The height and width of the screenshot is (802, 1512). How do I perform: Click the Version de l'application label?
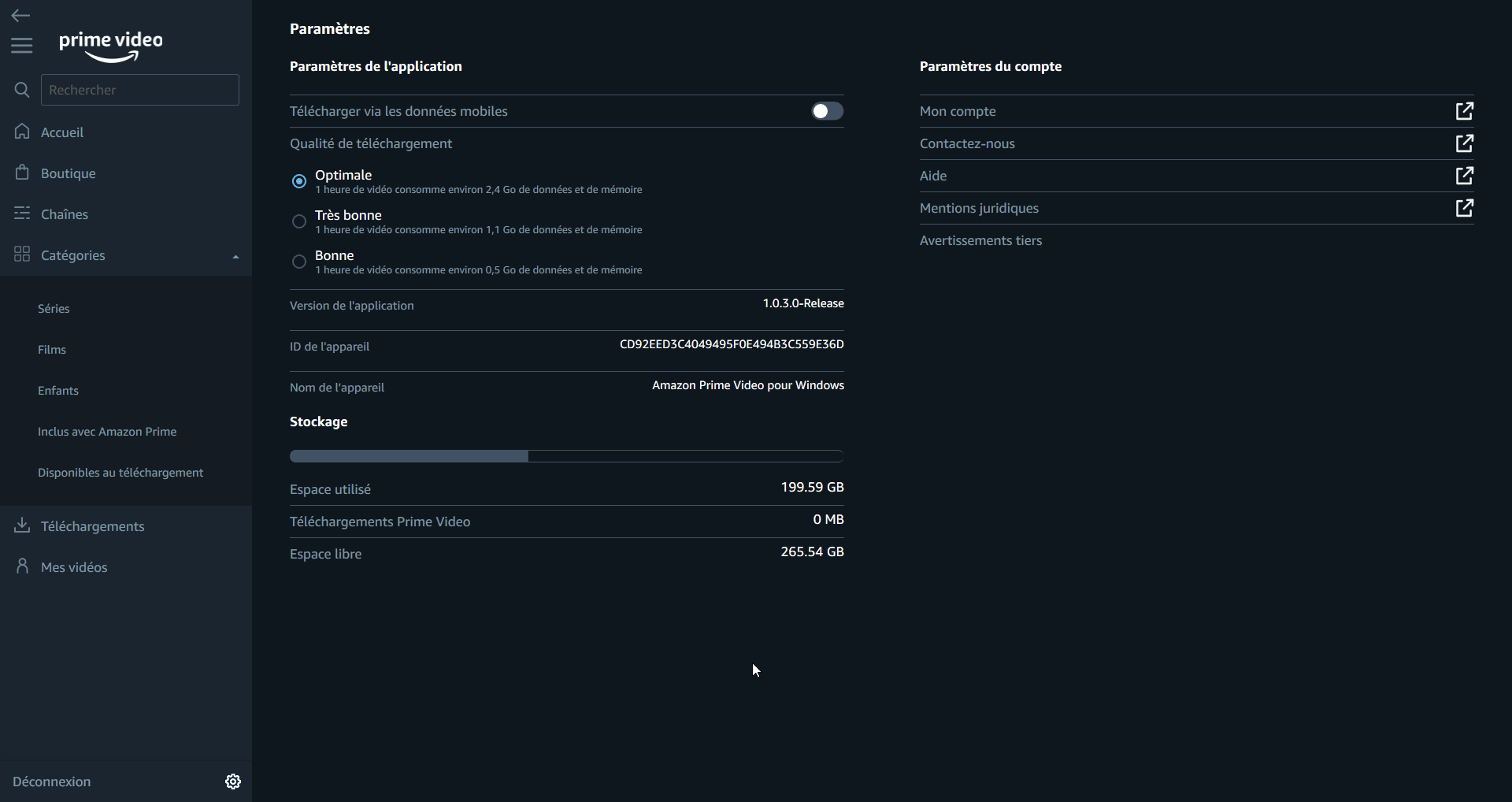[x=351, y=306]
